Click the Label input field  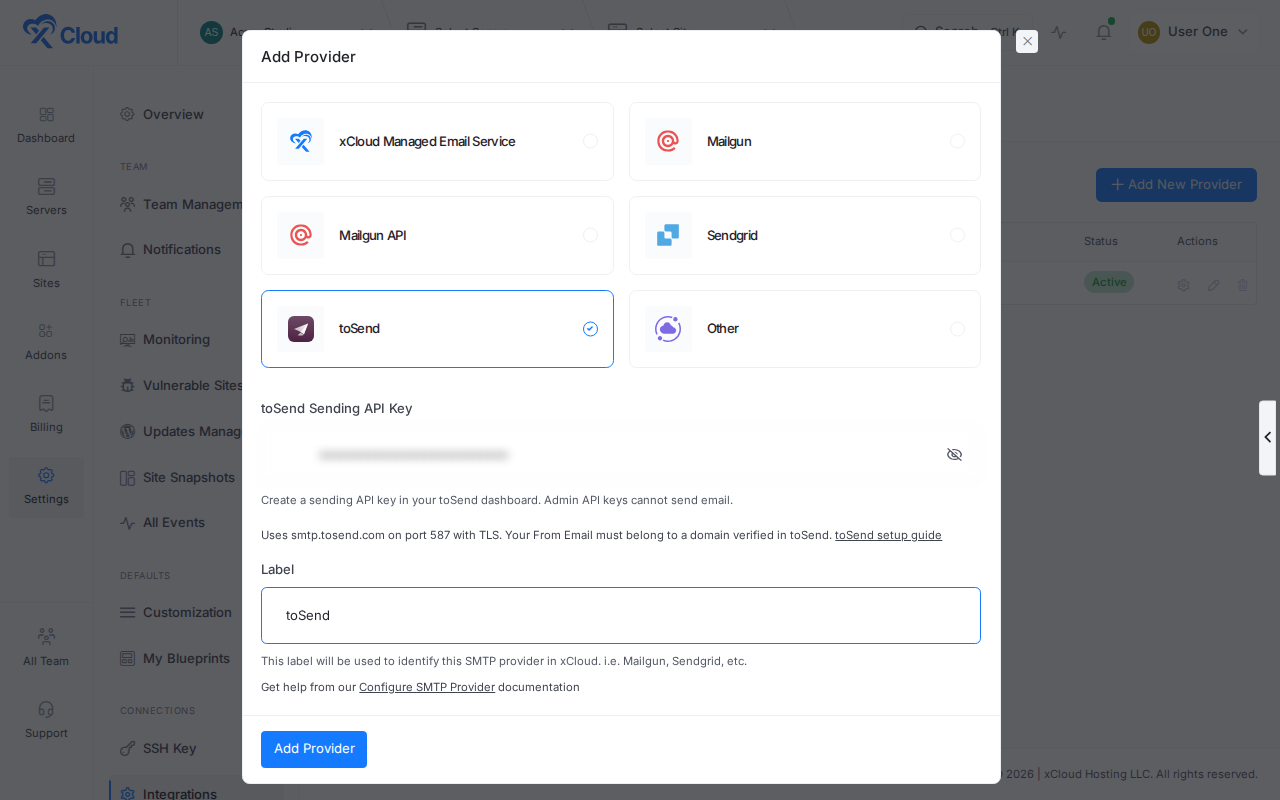pyautogui.click(x=621, y=615)
